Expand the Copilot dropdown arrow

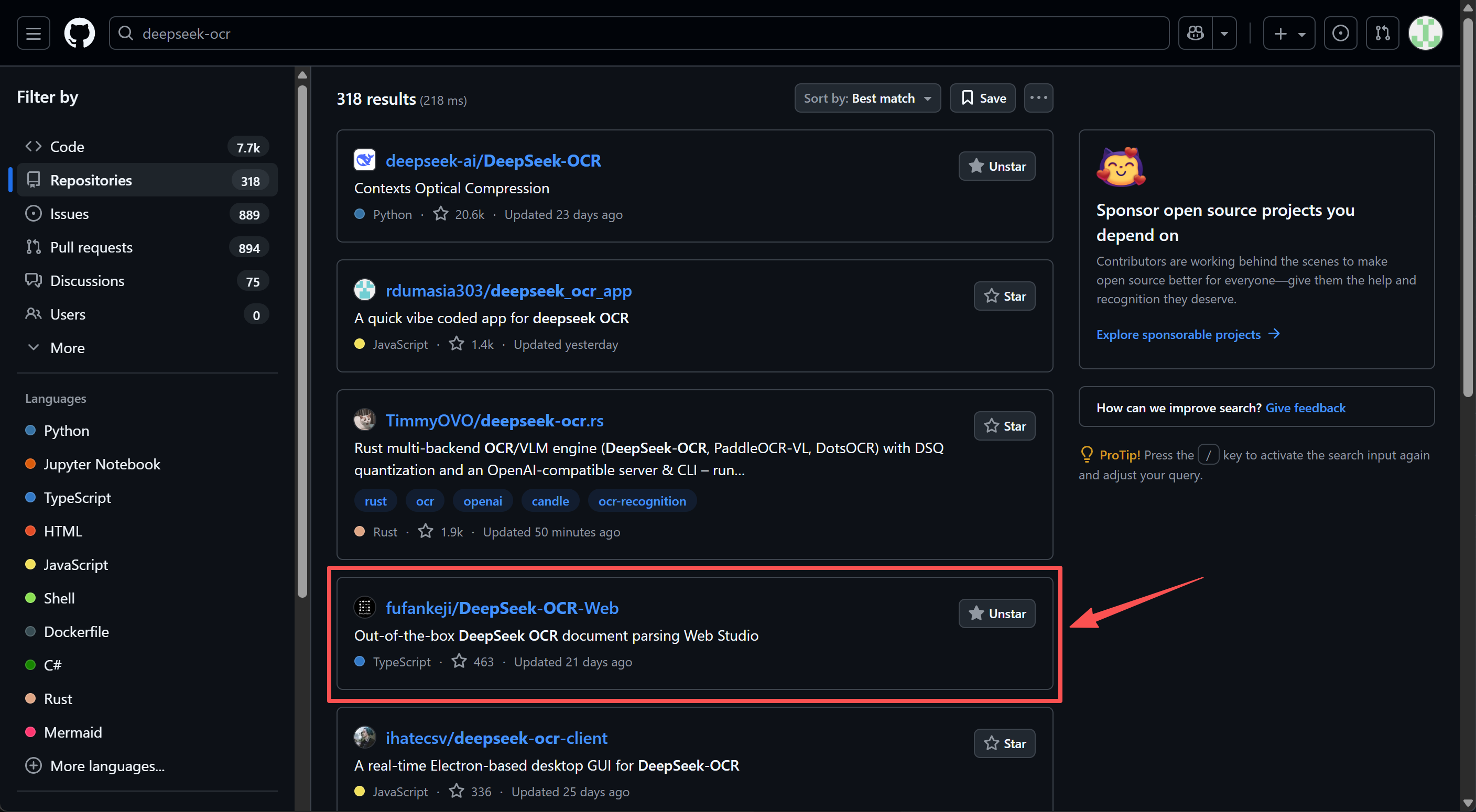pos(1224,34)
